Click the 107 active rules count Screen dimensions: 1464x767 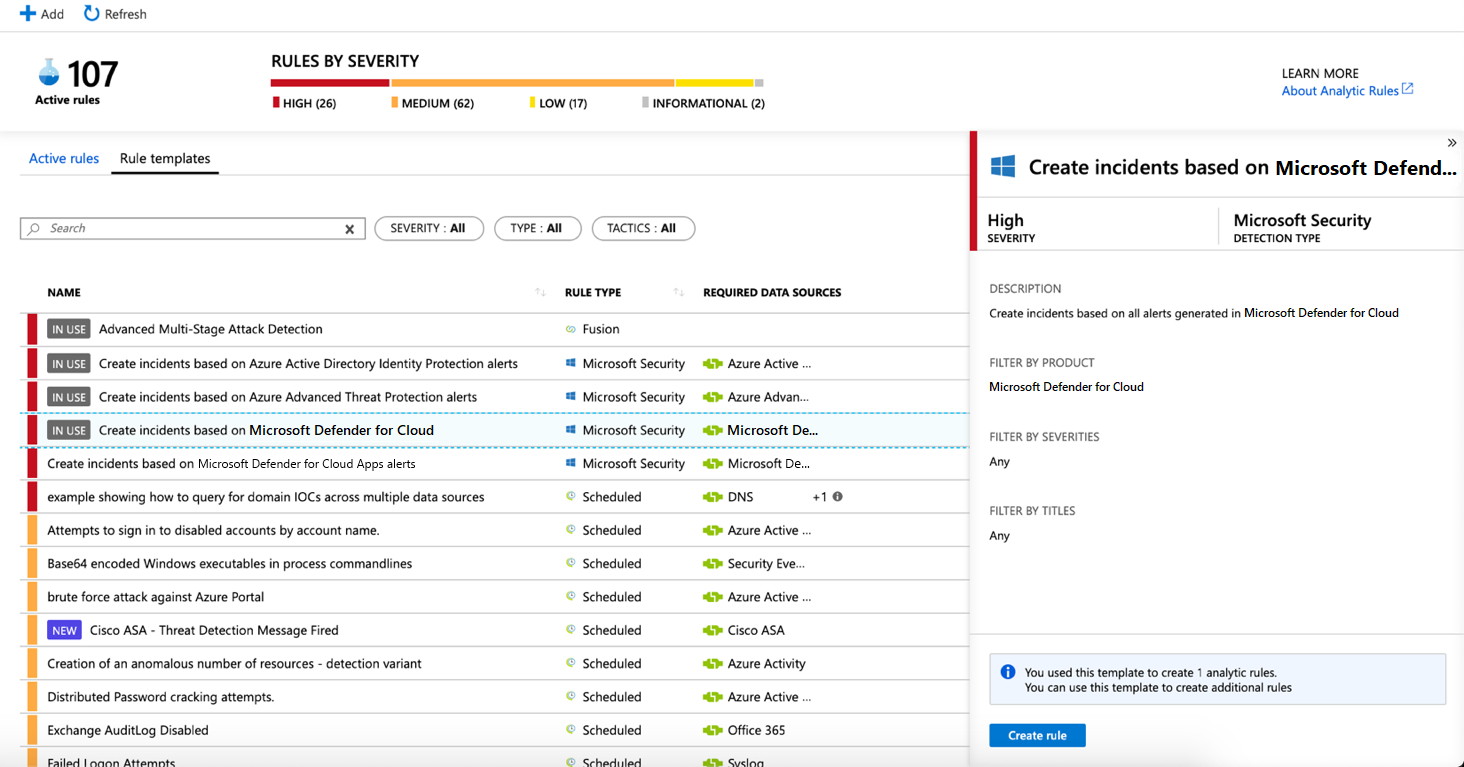(x=92, y=73)
